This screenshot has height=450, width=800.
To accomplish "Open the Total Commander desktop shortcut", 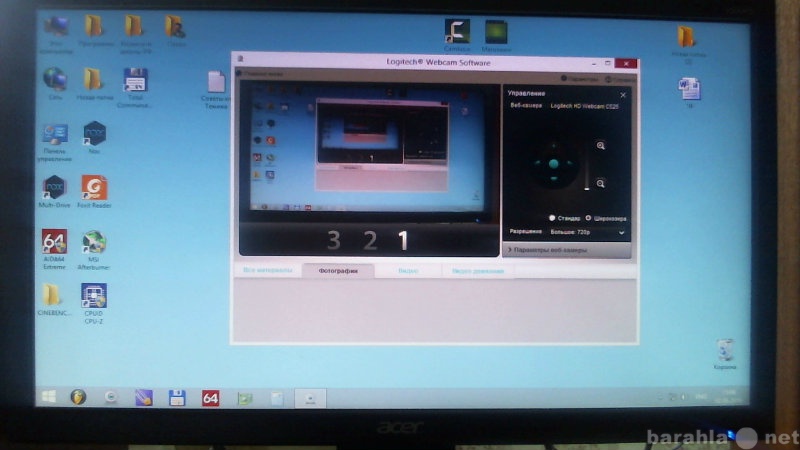I will tap(135, 88).
